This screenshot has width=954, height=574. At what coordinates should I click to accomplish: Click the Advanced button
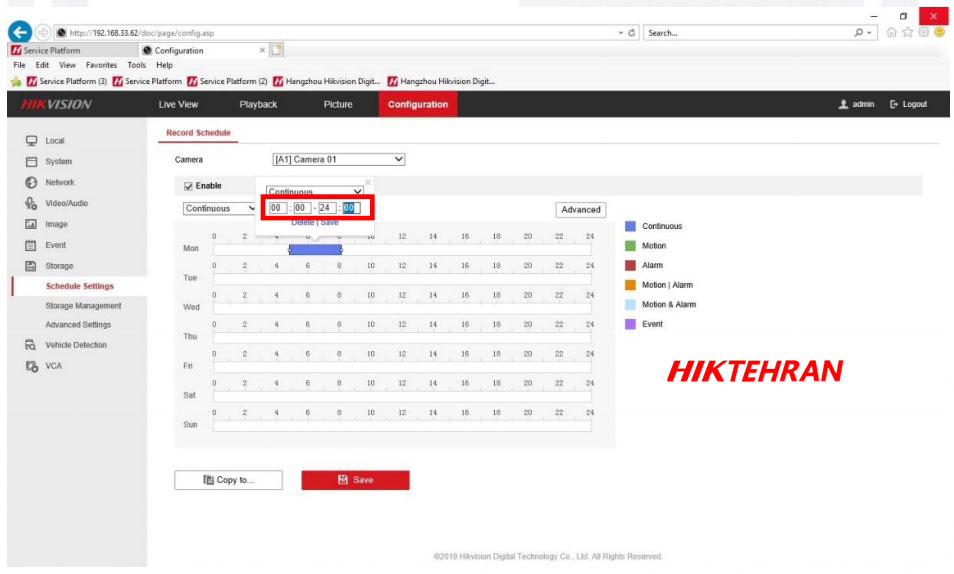coord(580,210)
